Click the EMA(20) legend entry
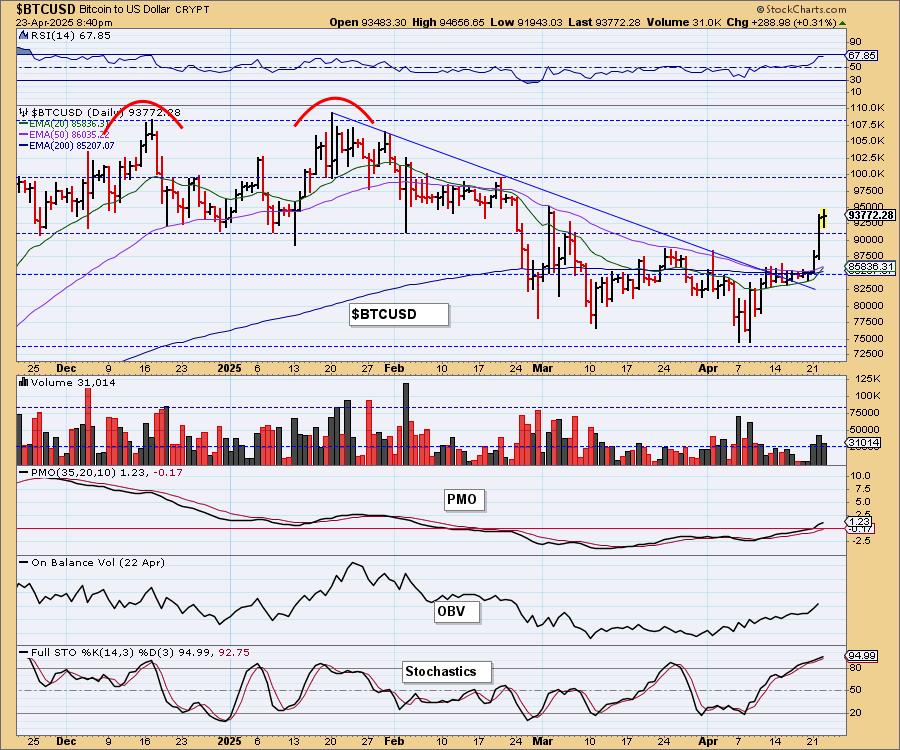This screenshot has width=900, height=750. coord(64,123)
